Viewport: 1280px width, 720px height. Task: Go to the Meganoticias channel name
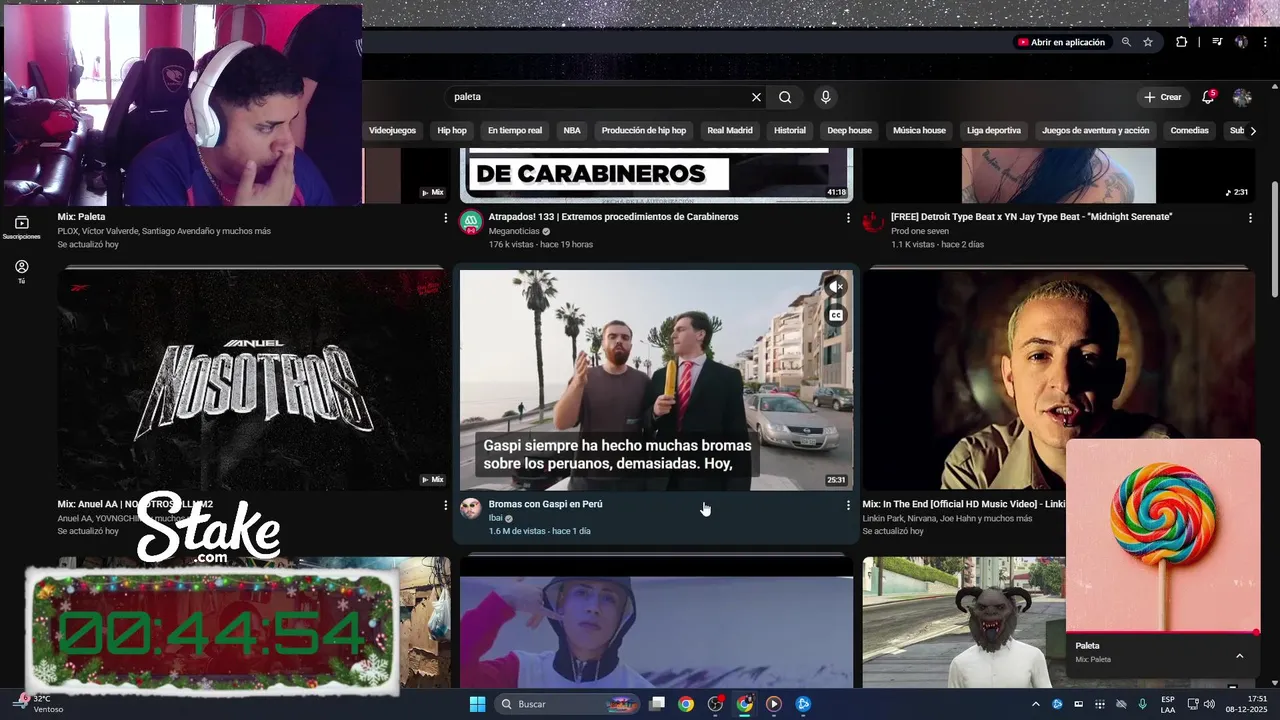[513, 231]
